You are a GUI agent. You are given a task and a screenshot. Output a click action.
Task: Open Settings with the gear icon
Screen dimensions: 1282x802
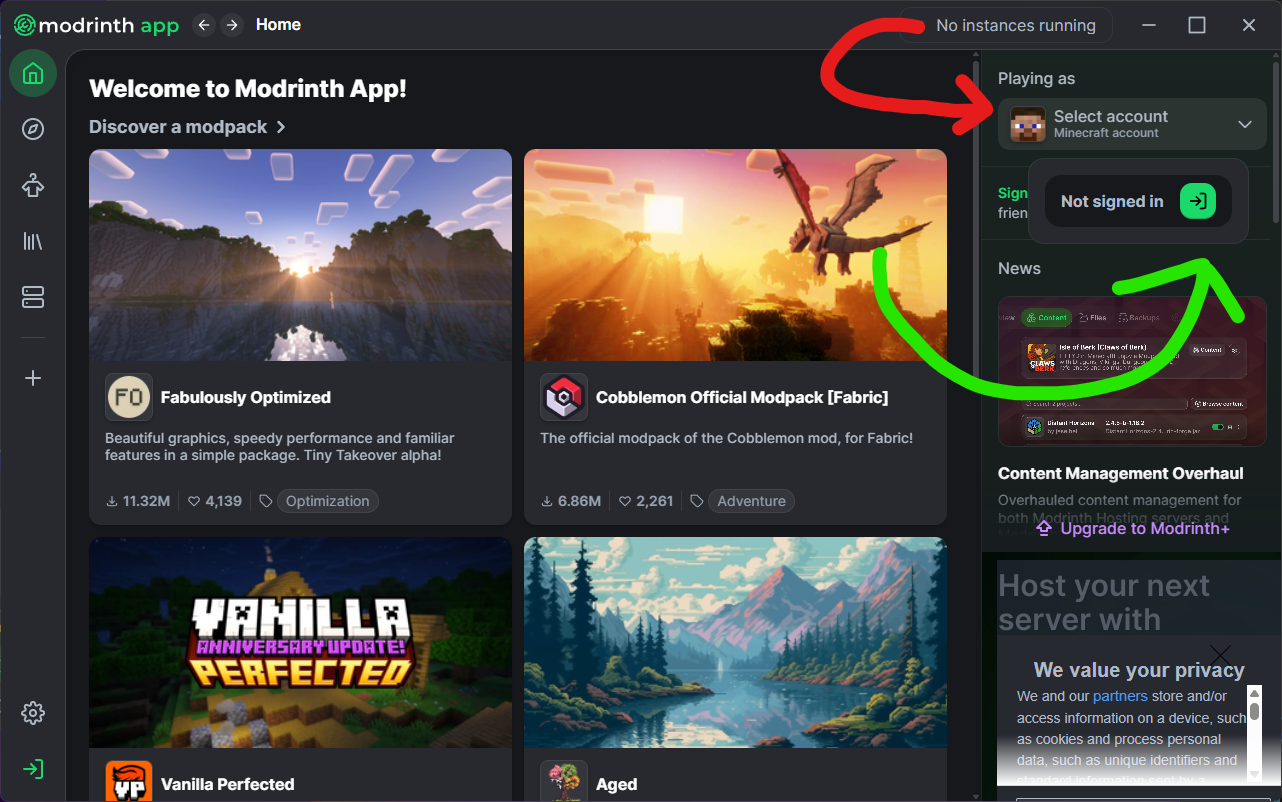pyautogui.click(x=33, y=713)
